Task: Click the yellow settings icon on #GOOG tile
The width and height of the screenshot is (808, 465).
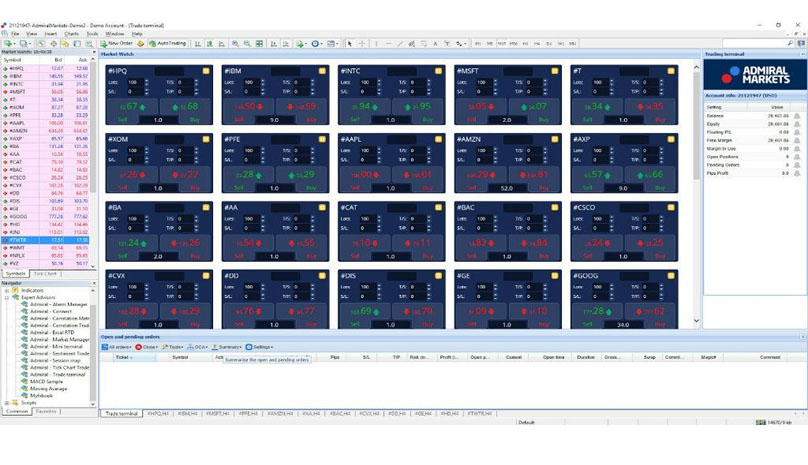Action: [x=671, y=276]
